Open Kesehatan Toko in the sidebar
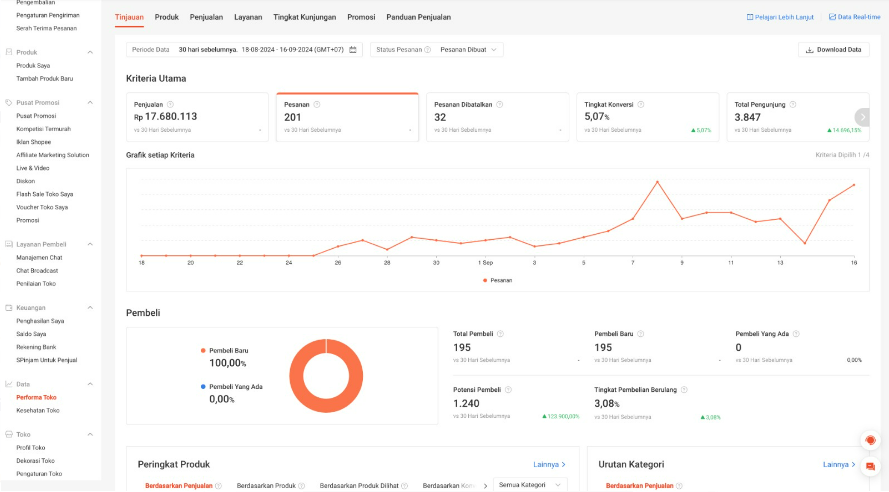This screenshot has width=889, height=492. (x=37, y=410)
